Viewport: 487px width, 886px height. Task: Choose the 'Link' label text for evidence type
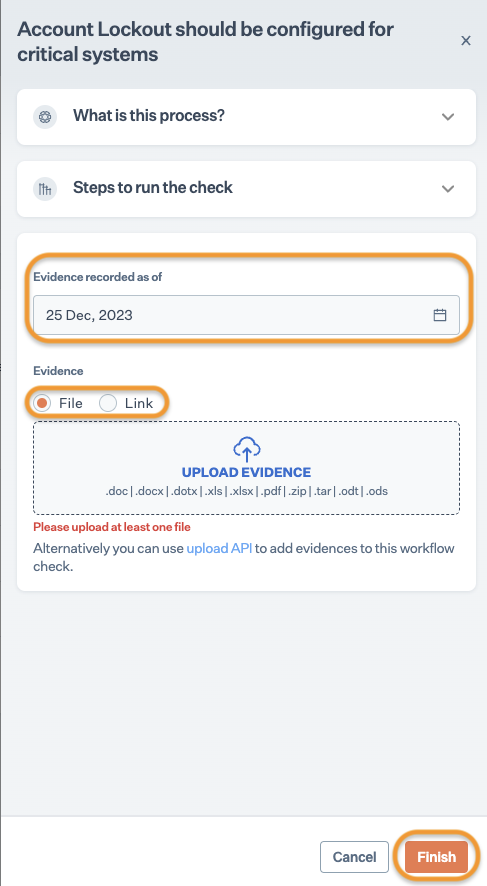(139, 403)
